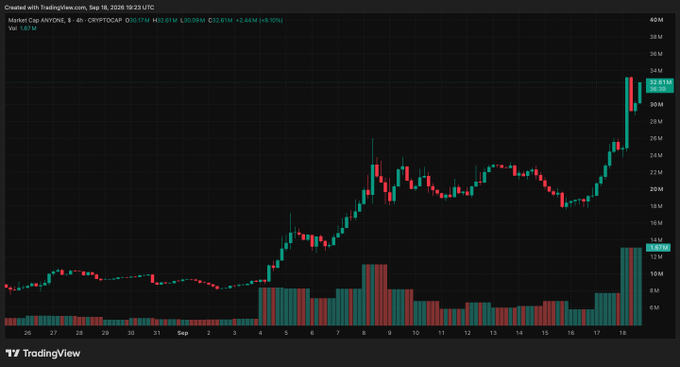
Task: Click the '18M' price axis label
Action: (656, 206)
